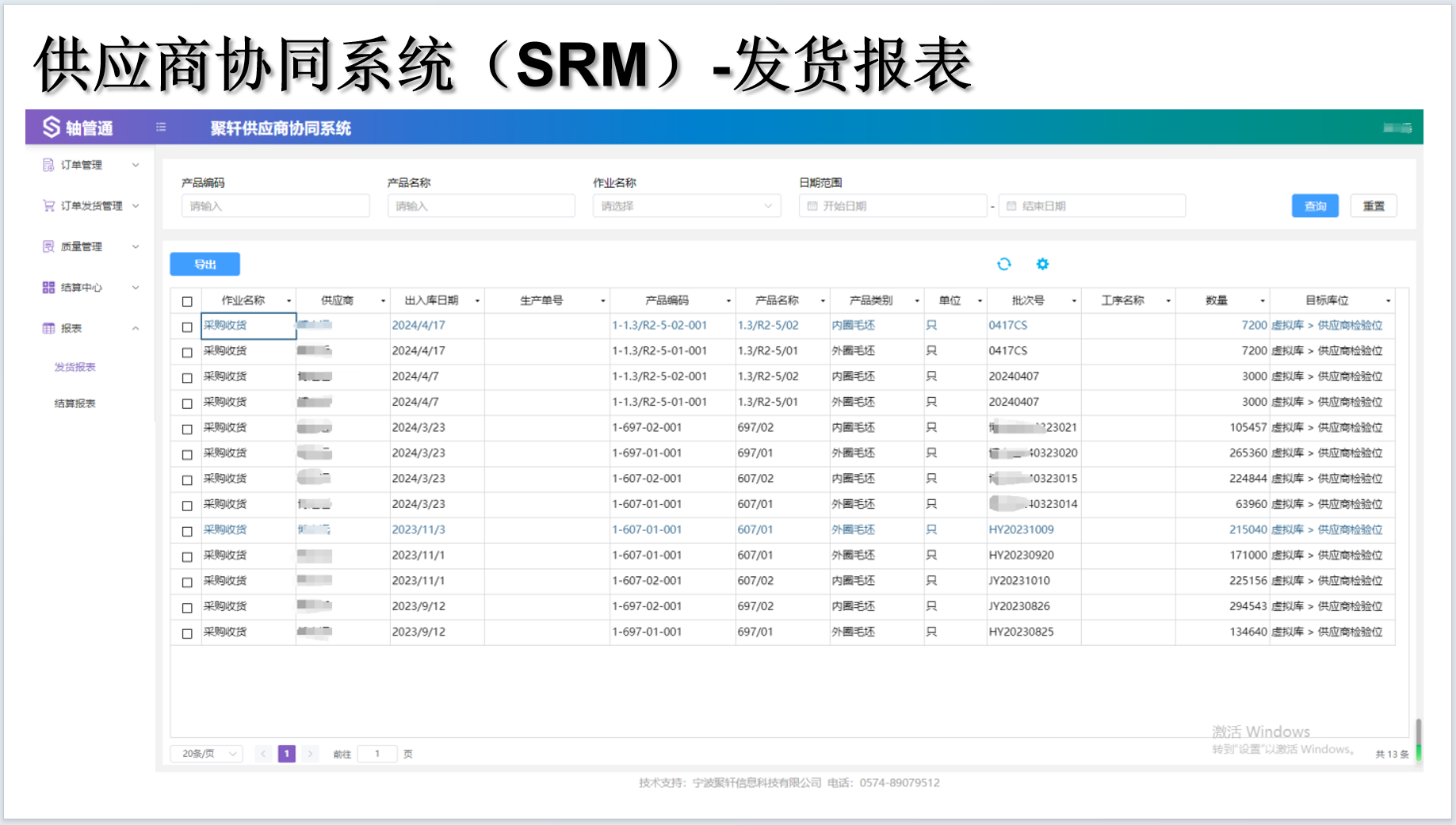Check row with 数量 224844
The width and height of the screenshot is (1456, 825).
coord(187,479)
